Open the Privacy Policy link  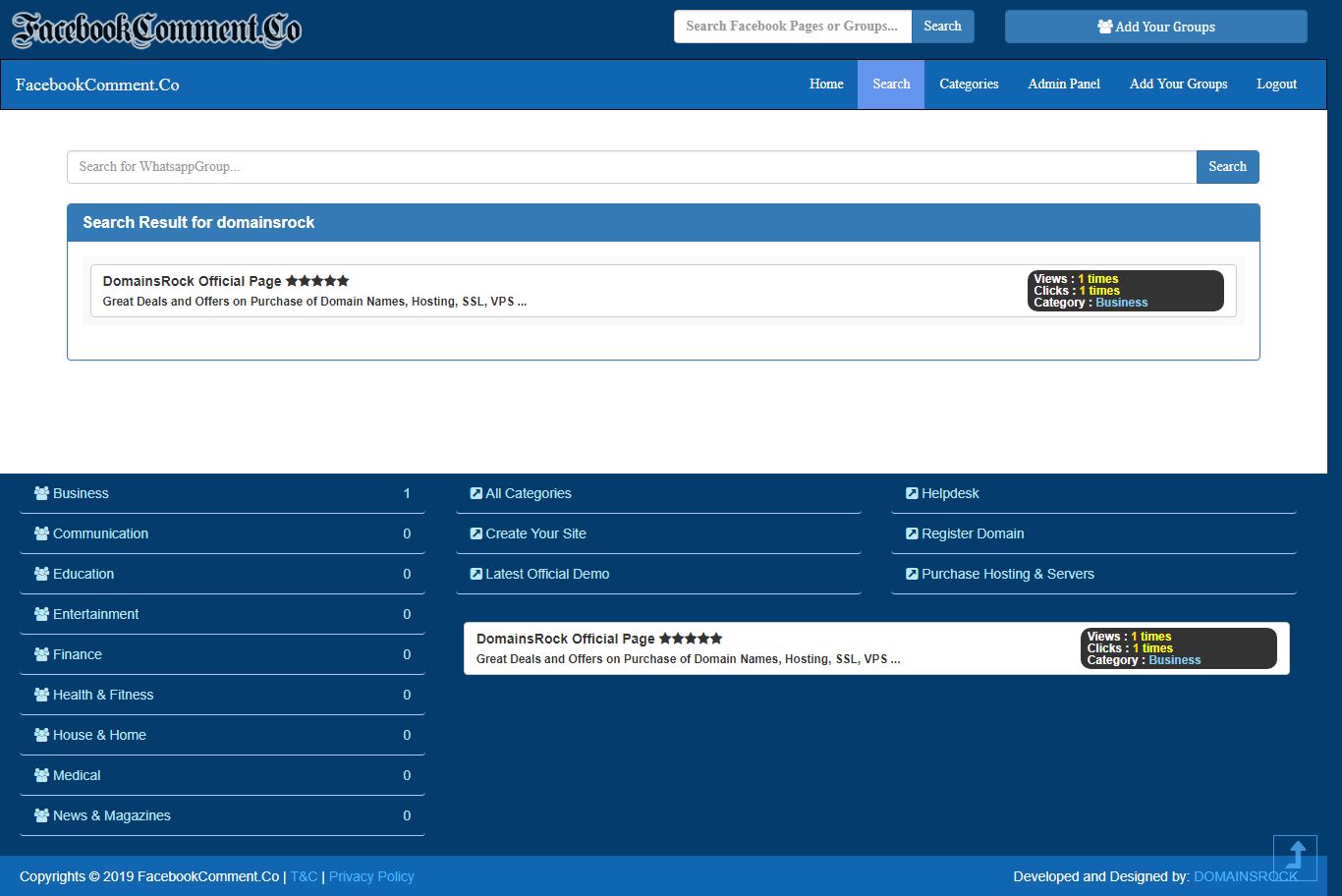tap(371, 876)
